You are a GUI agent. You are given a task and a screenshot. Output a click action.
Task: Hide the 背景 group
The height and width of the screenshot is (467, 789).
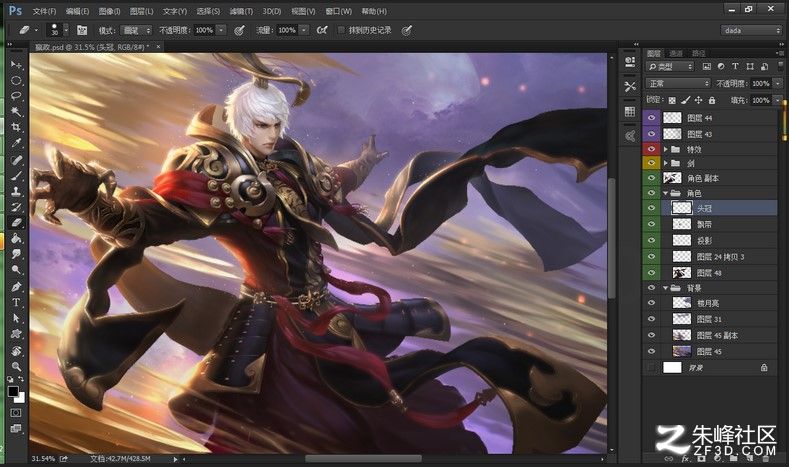[x=652, y=288]
